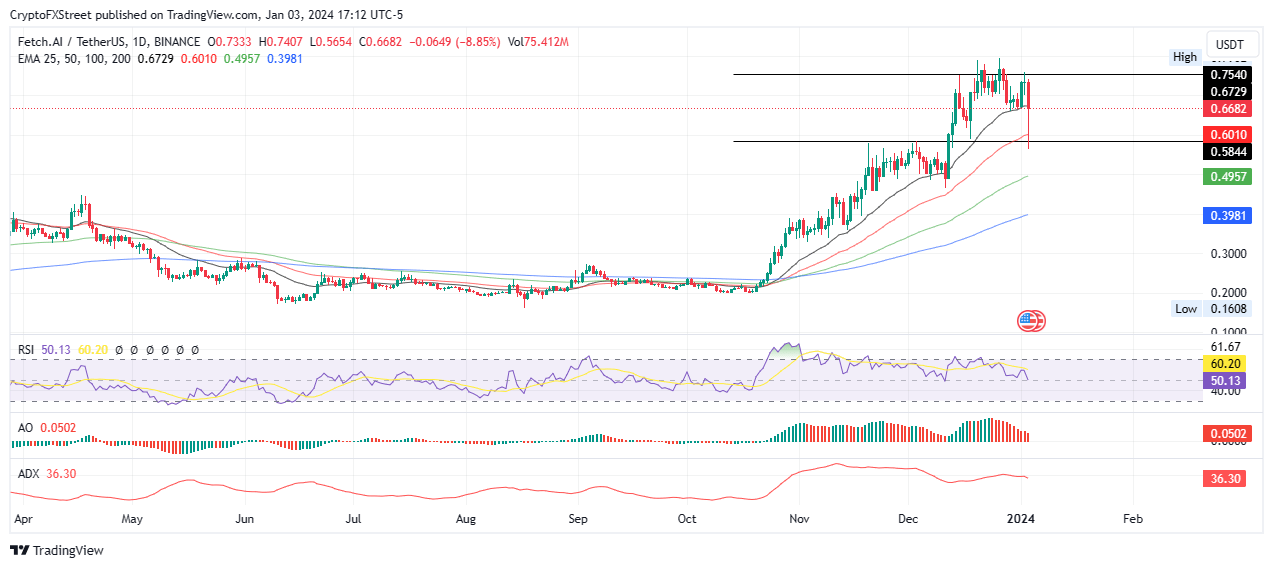Click the Feb label on time axis
Viewport: 1273px width, 568px height.
coord(1133,520)
